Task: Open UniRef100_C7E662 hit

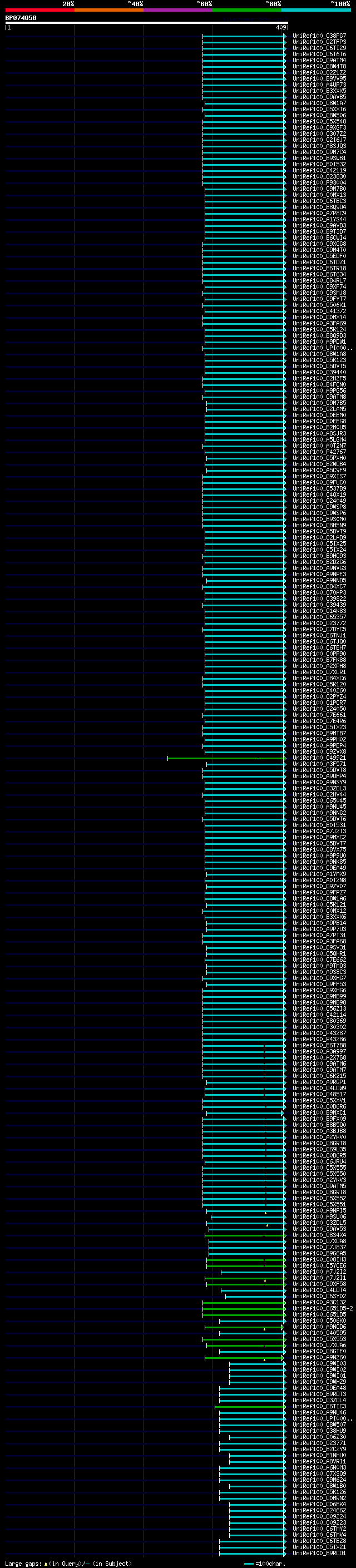Action: [319, 960]
